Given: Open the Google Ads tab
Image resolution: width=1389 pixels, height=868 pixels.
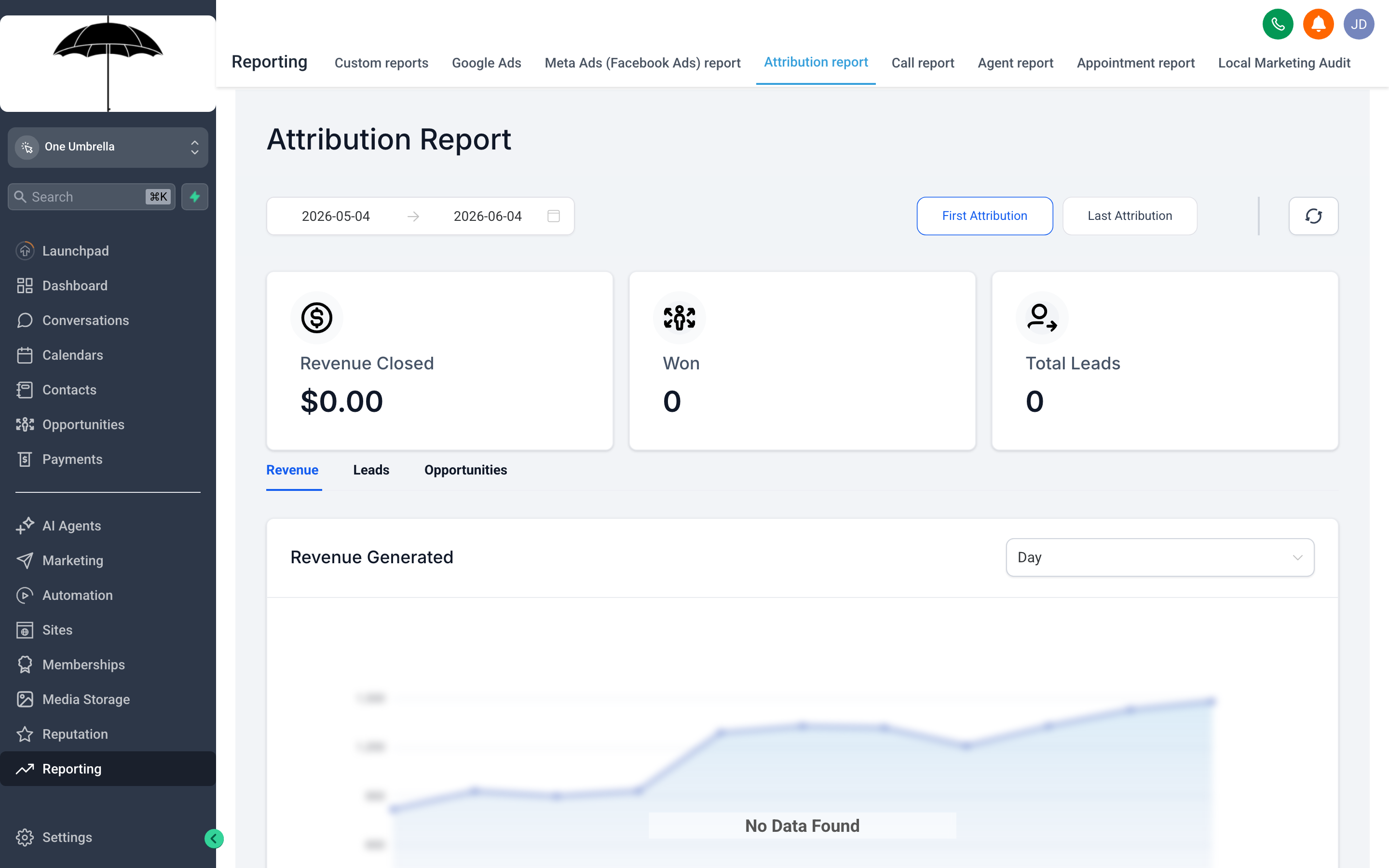Looking at the screenshot, I should (486, 63).
